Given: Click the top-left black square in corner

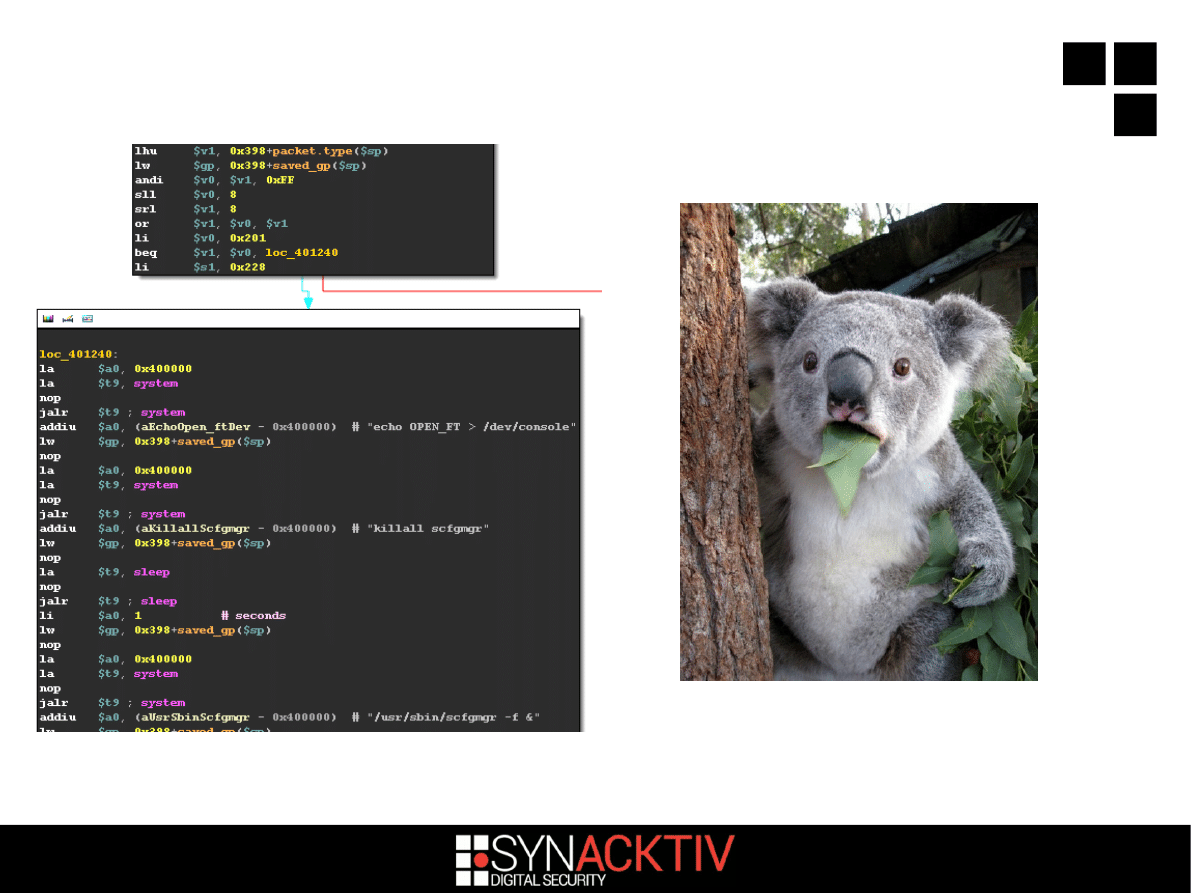Looking at the screenshot, I should coord(1084,63).
